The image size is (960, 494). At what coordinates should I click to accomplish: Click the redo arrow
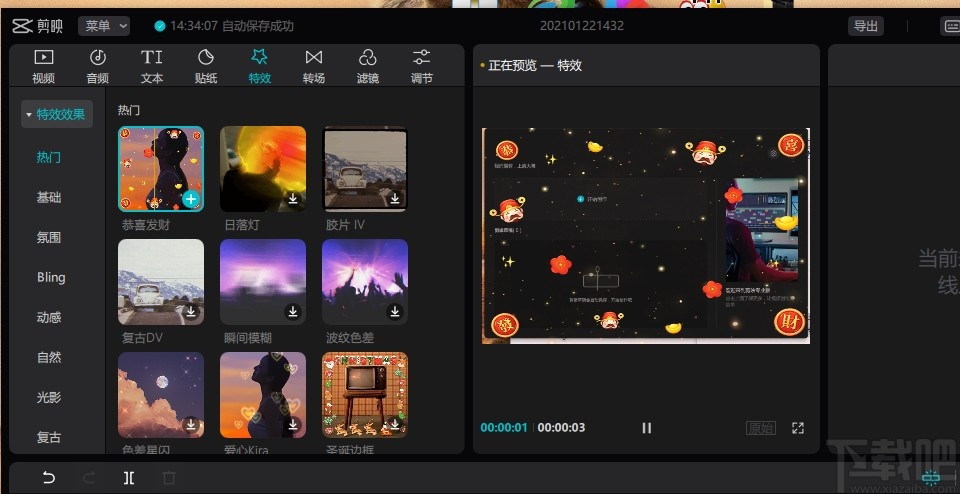(x=88, y=477)
